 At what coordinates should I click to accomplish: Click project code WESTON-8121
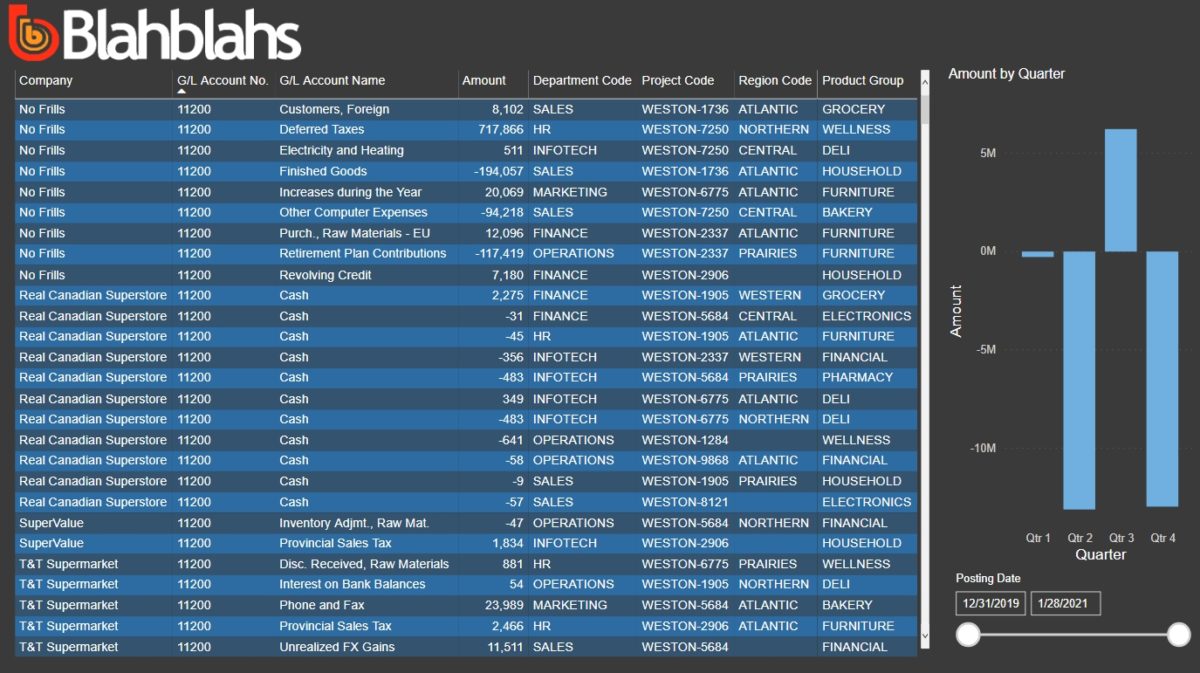pos(685,502)
